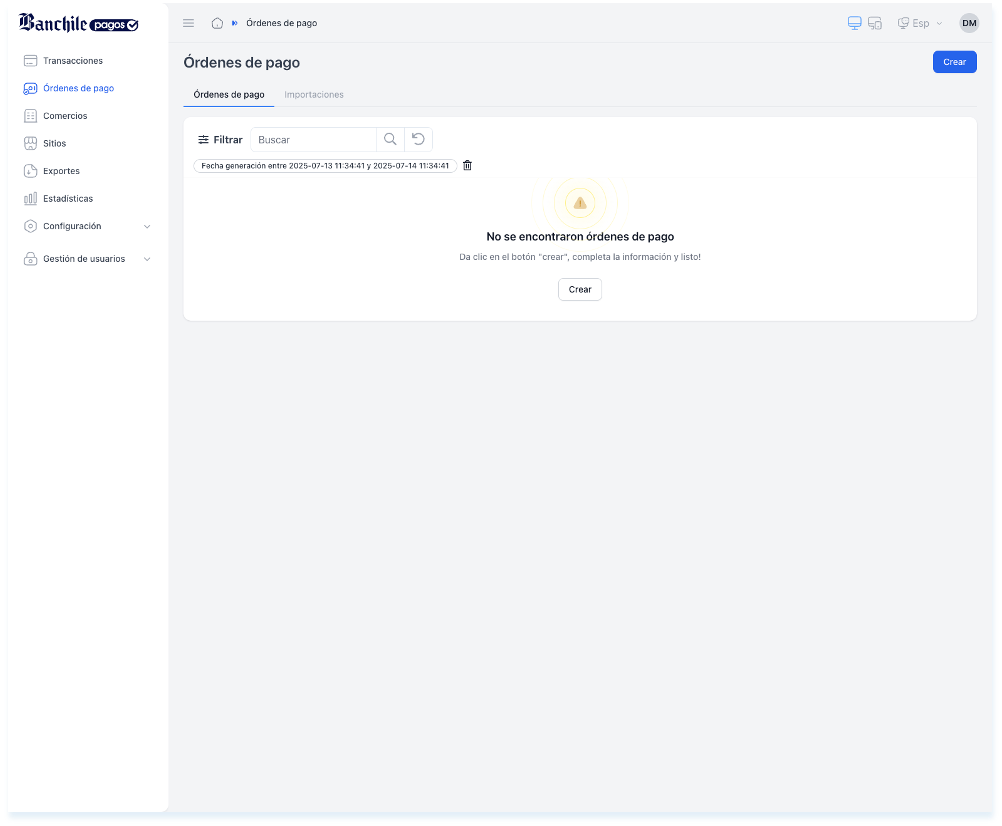
Task: Open the Filtrar options
Action: coord(220,139)
